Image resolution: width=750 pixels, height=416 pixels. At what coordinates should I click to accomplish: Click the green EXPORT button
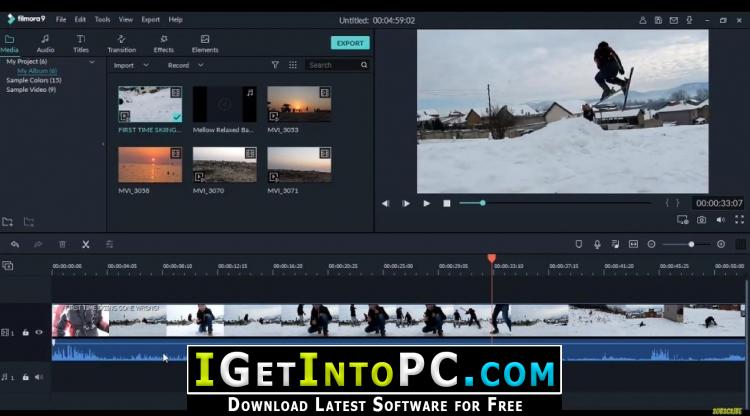click(x=350, y=43)
